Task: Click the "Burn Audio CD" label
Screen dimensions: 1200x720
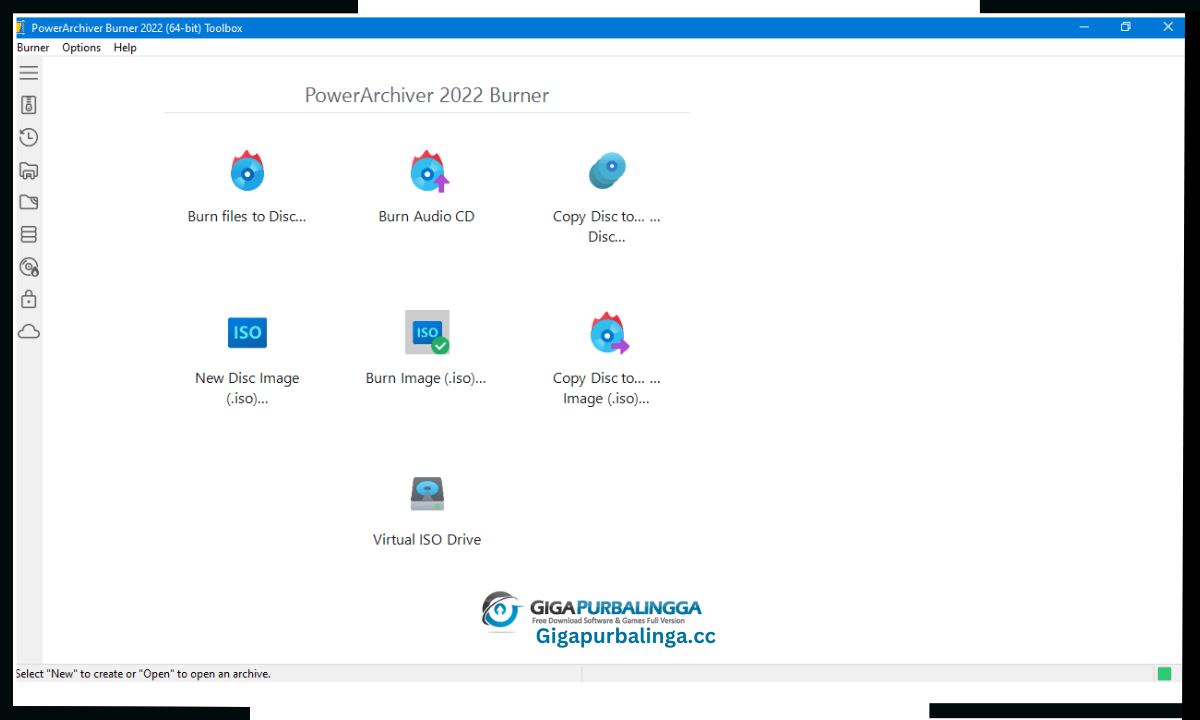Action: [427, 216]
